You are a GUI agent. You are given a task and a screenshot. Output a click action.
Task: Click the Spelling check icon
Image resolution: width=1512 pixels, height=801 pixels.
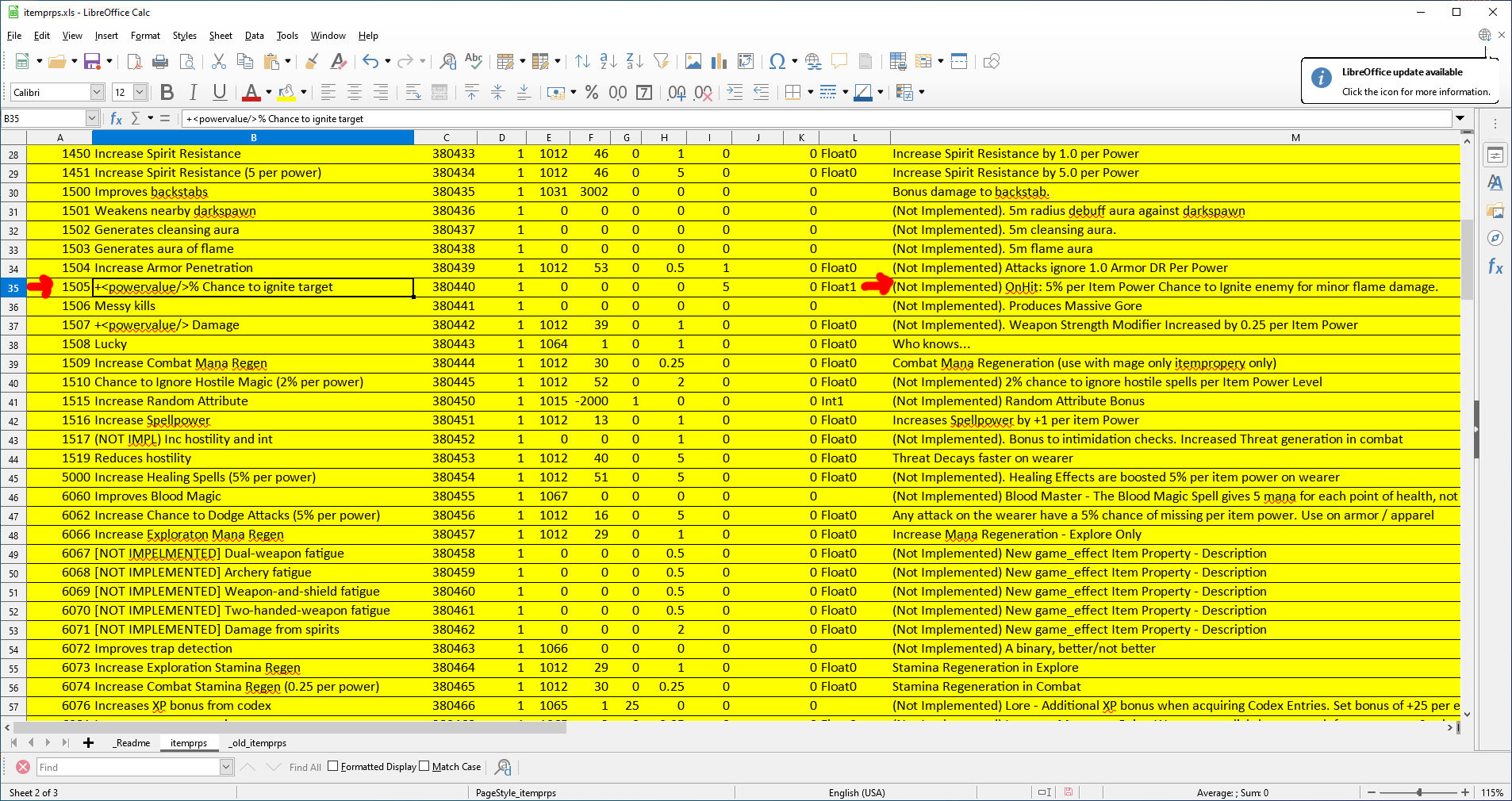click(474, 61)
